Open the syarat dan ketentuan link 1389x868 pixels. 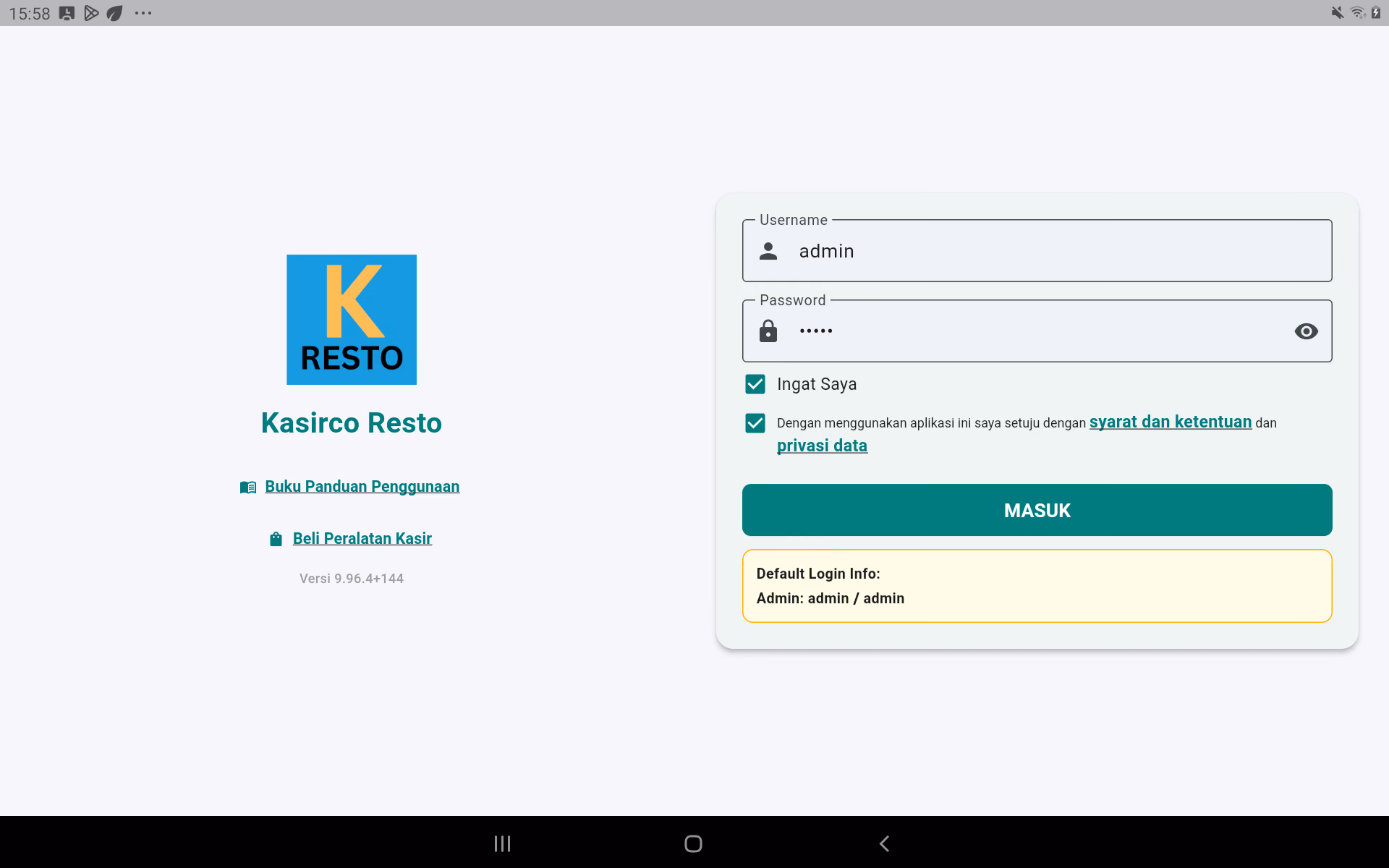(1171, 422)
